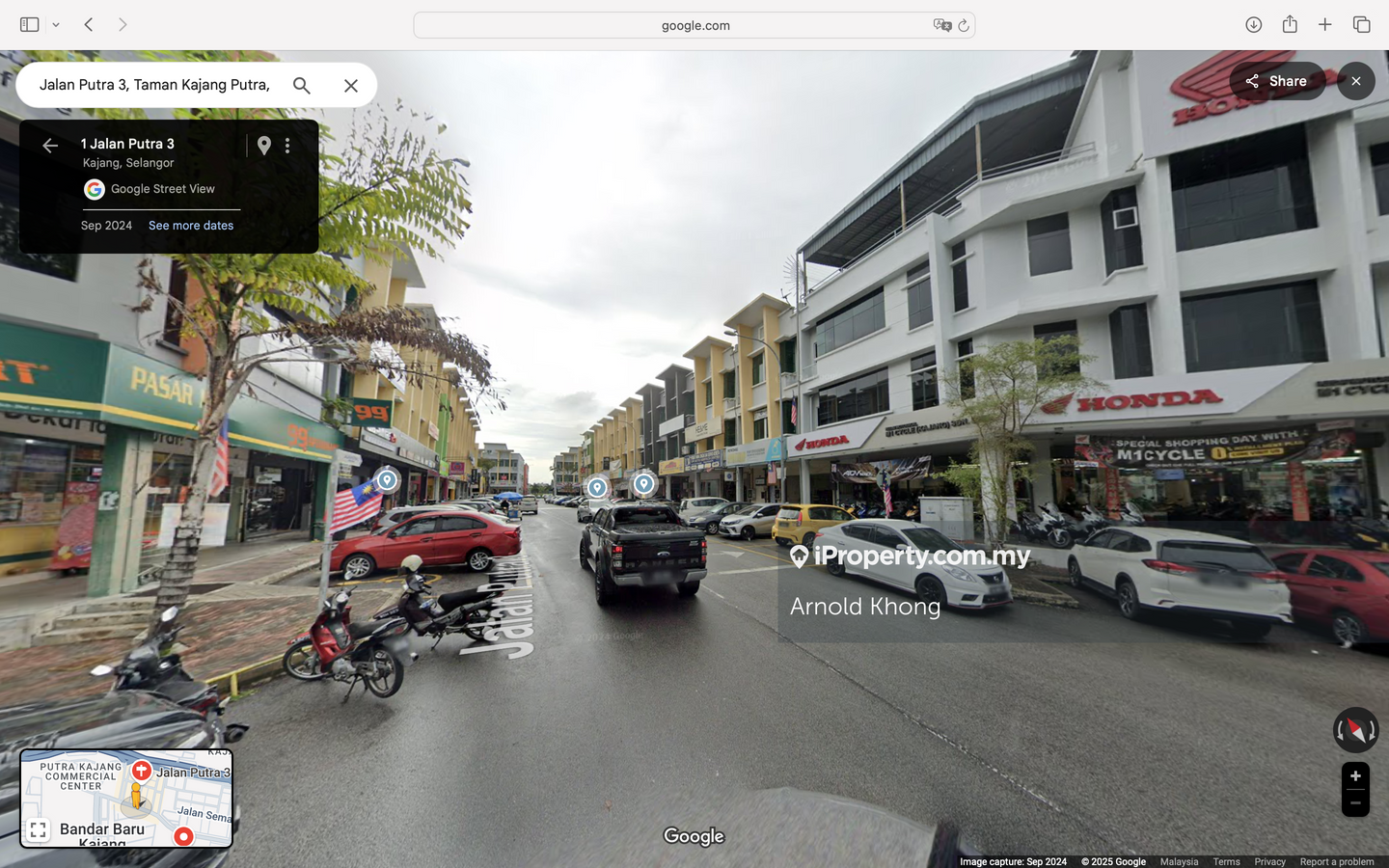The height and width of the screenshot is (868, 1389).
Task: Open sidebar dropdown chevron in Safari
Action: click(56, 25)
